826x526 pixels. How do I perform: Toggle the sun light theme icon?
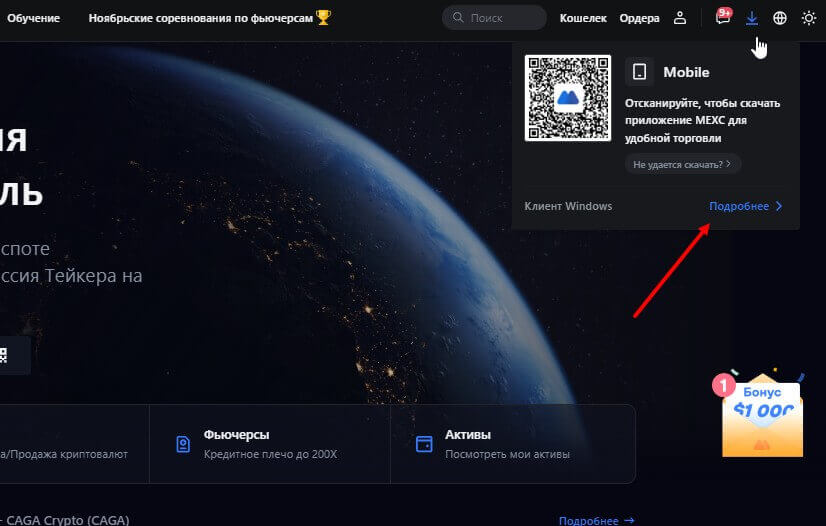[x=808, y=18]
